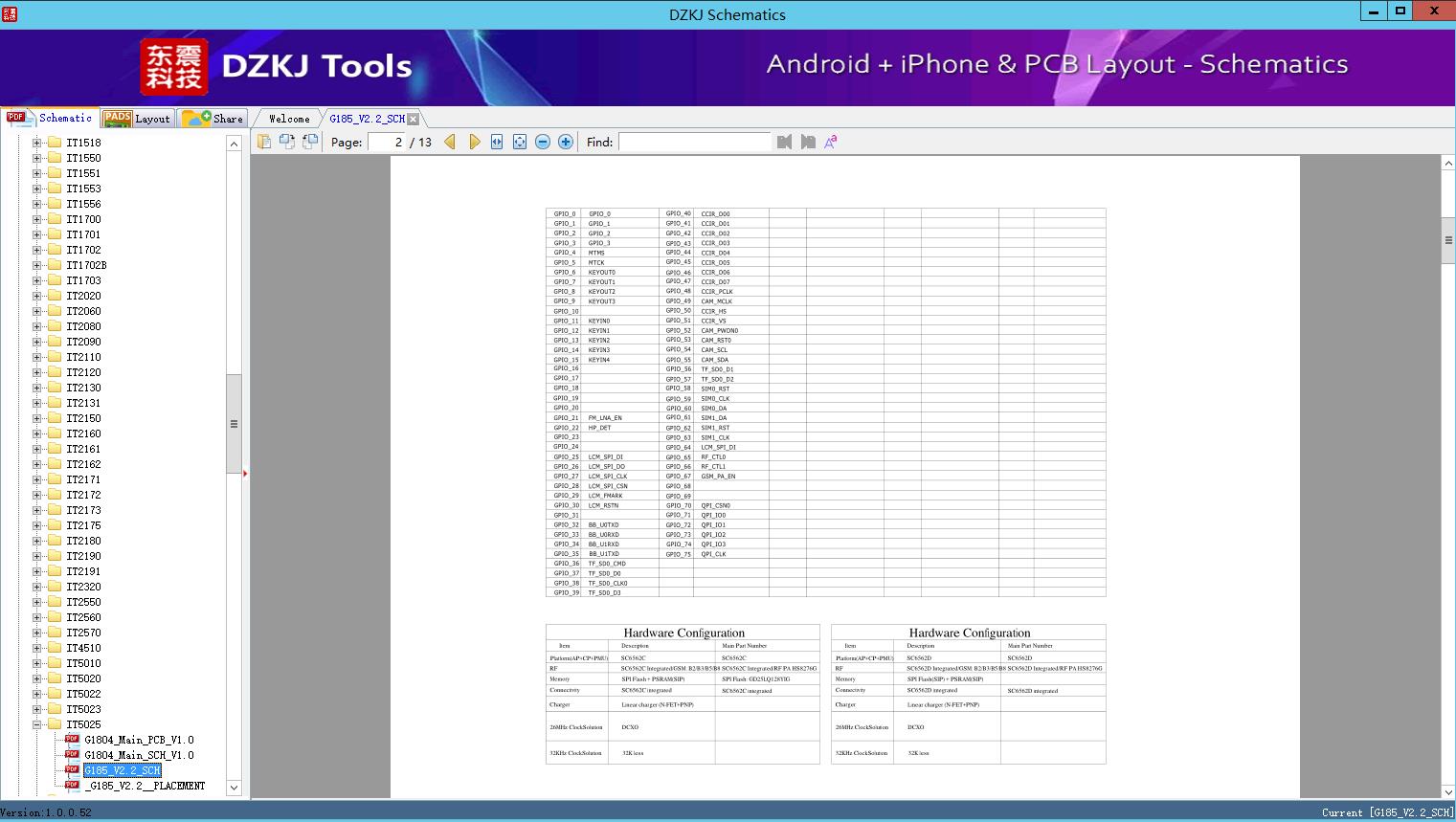Screen dimensions: 1456x822
Task: Select the IT1551 tree folder
Action: tap(83, 173)
